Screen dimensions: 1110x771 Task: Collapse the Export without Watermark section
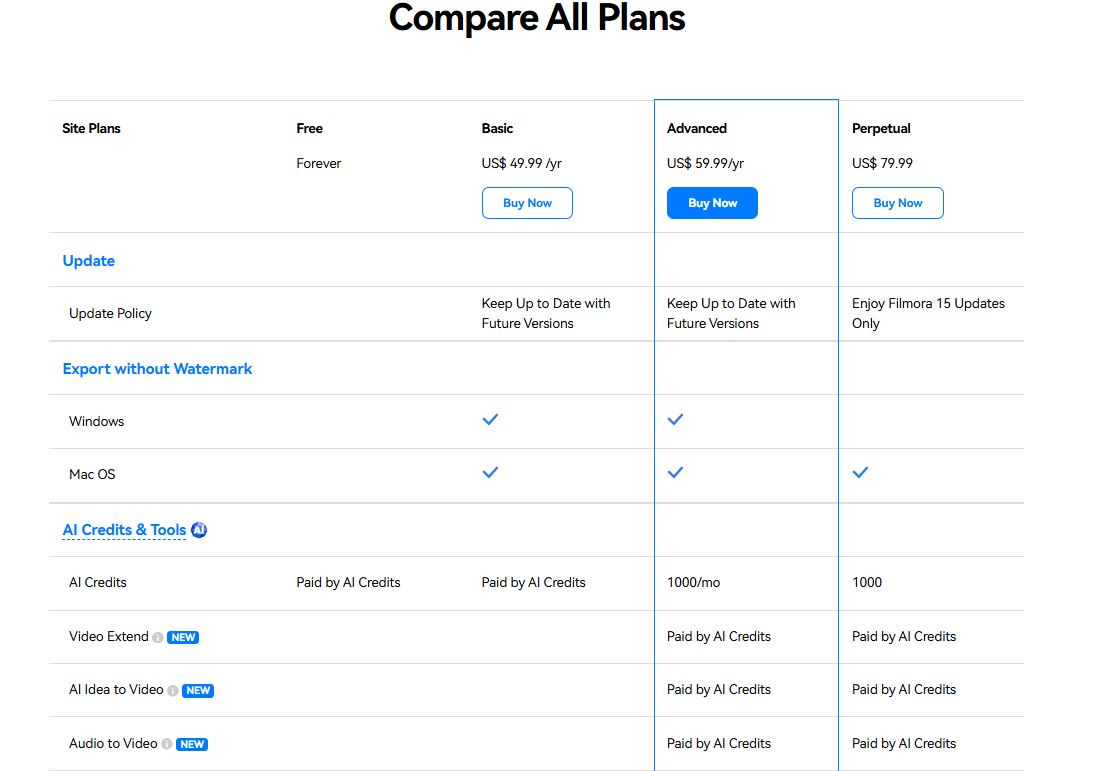pyautogui.click(x=157, y=369)
